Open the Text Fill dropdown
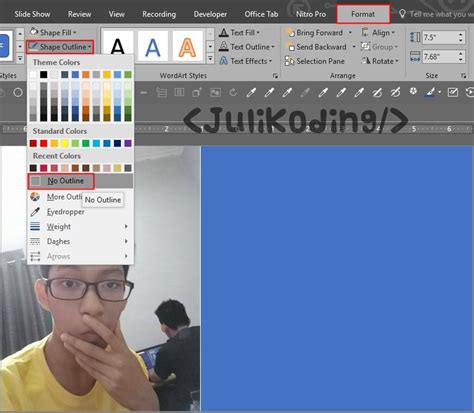The image size is (474, 413). (239, 33)
